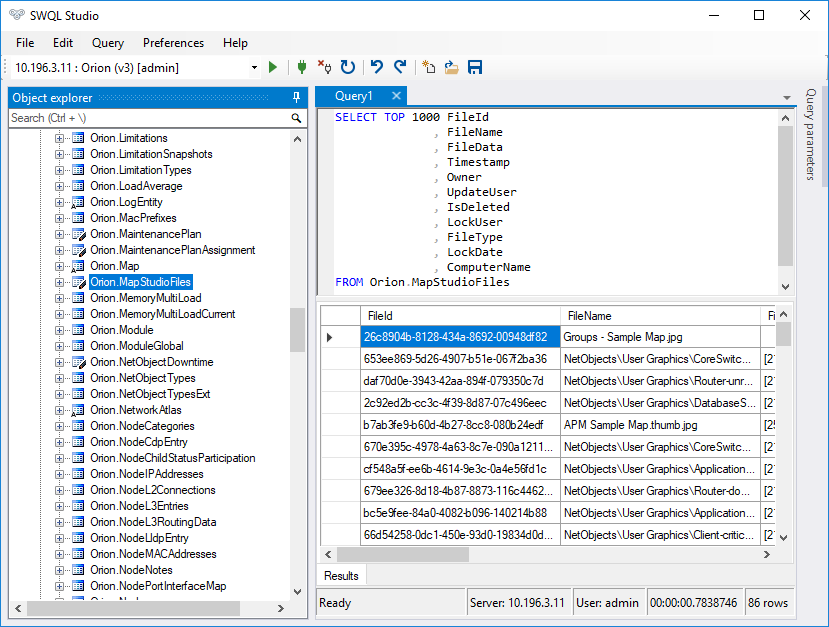
Task: Click results grid scroll right arrow
Action: click(x=767, y=554)
